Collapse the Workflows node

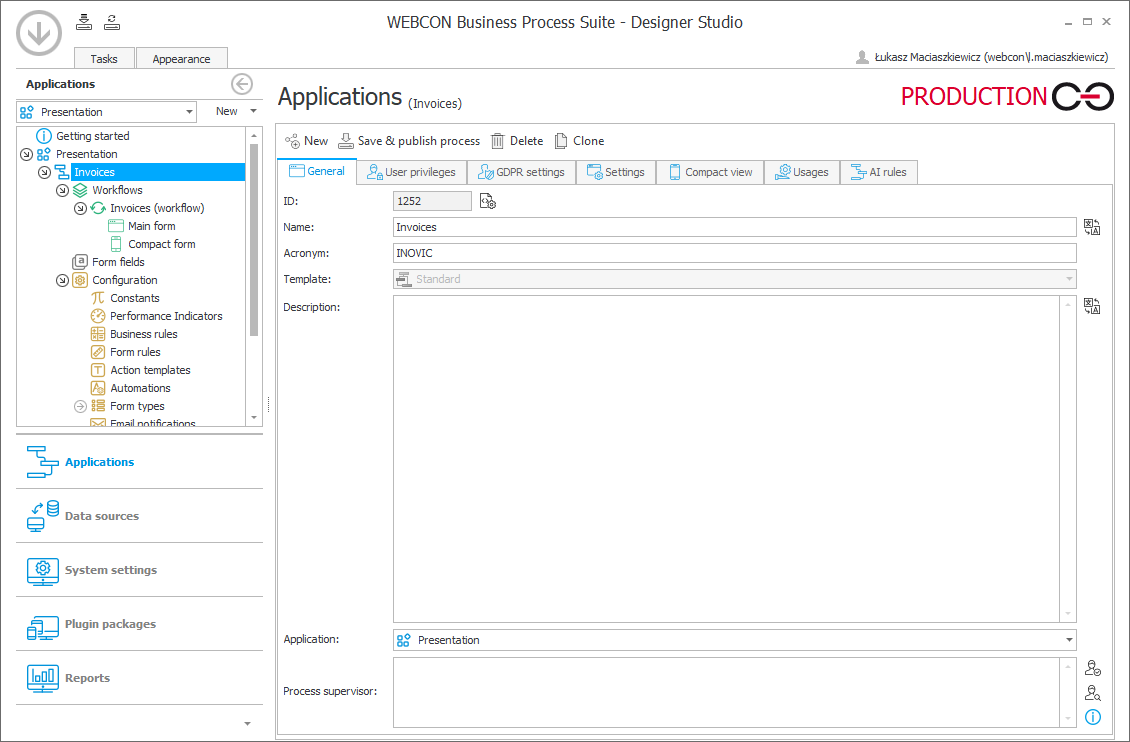(x=62, y=190)
